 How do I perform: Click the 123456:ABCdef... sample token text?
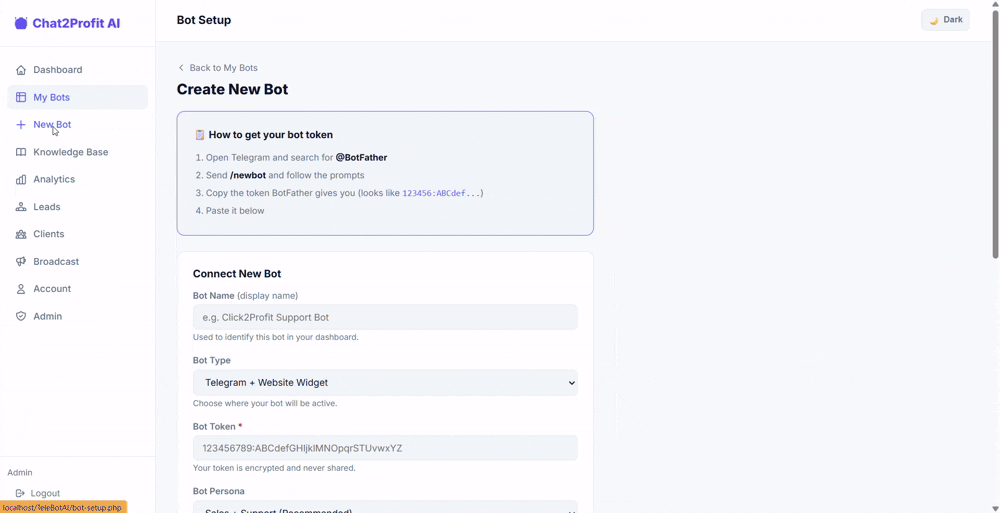(441, 193)
